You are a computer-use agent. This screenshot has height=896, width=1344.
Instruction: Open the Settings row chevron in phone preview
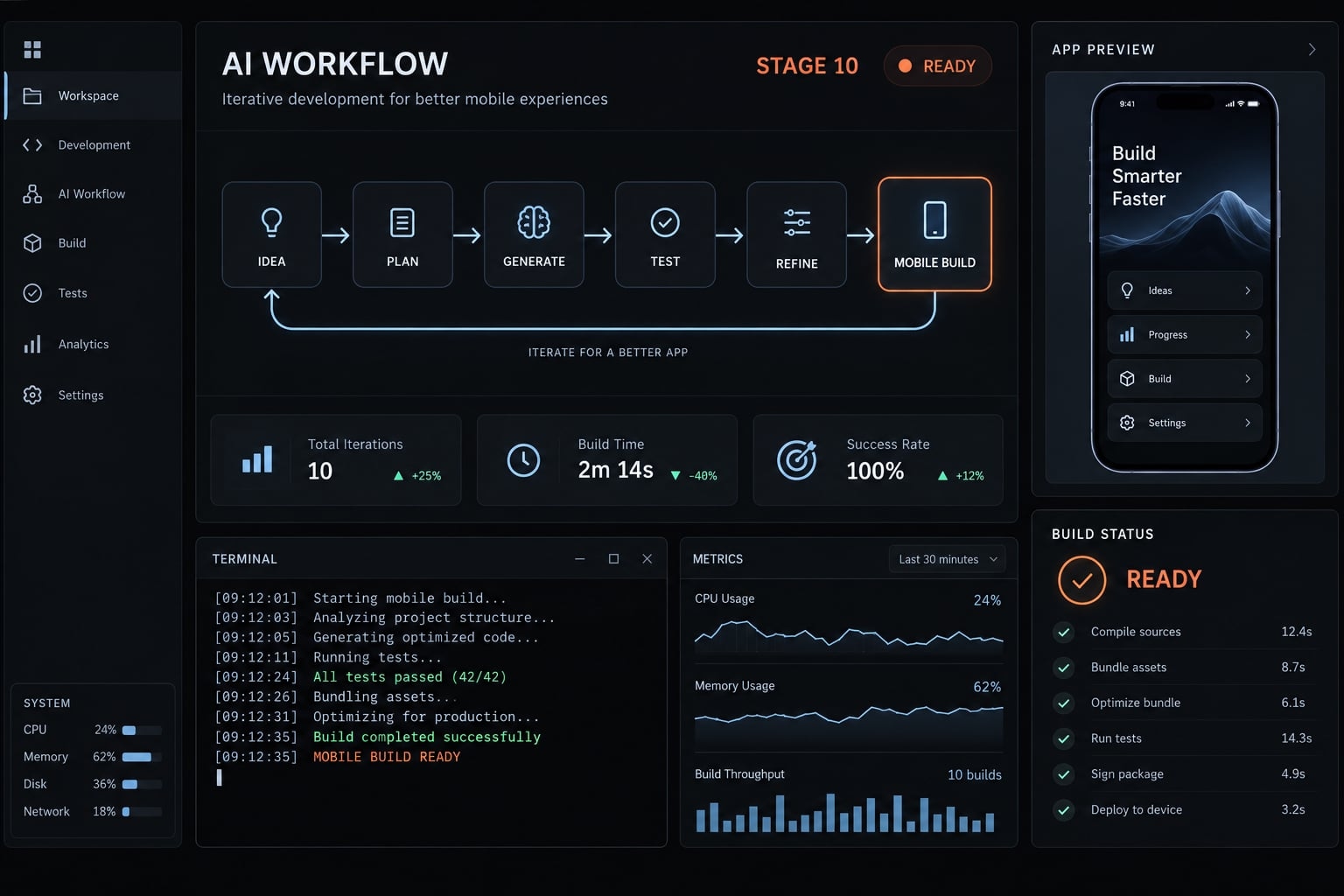(1248, 423)
